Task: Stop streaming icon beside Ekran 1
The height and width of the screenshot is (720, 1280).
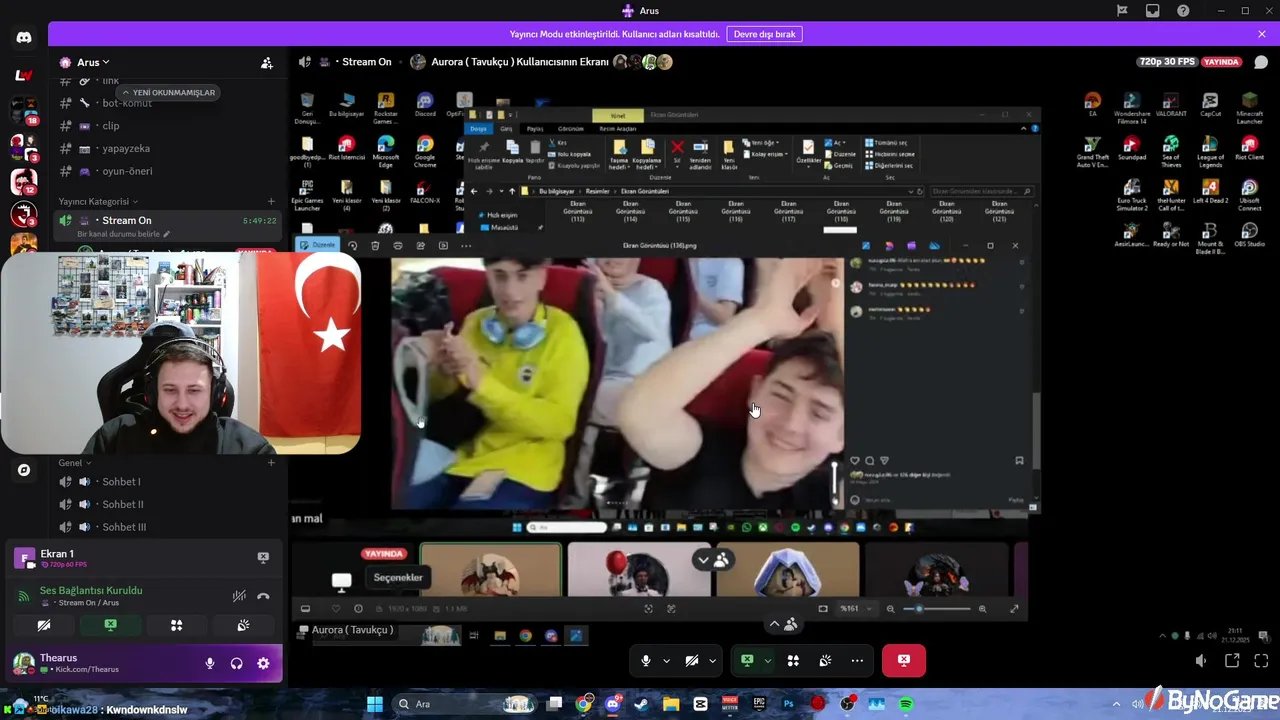Action: pyautogui.click(x=263, y=557)
